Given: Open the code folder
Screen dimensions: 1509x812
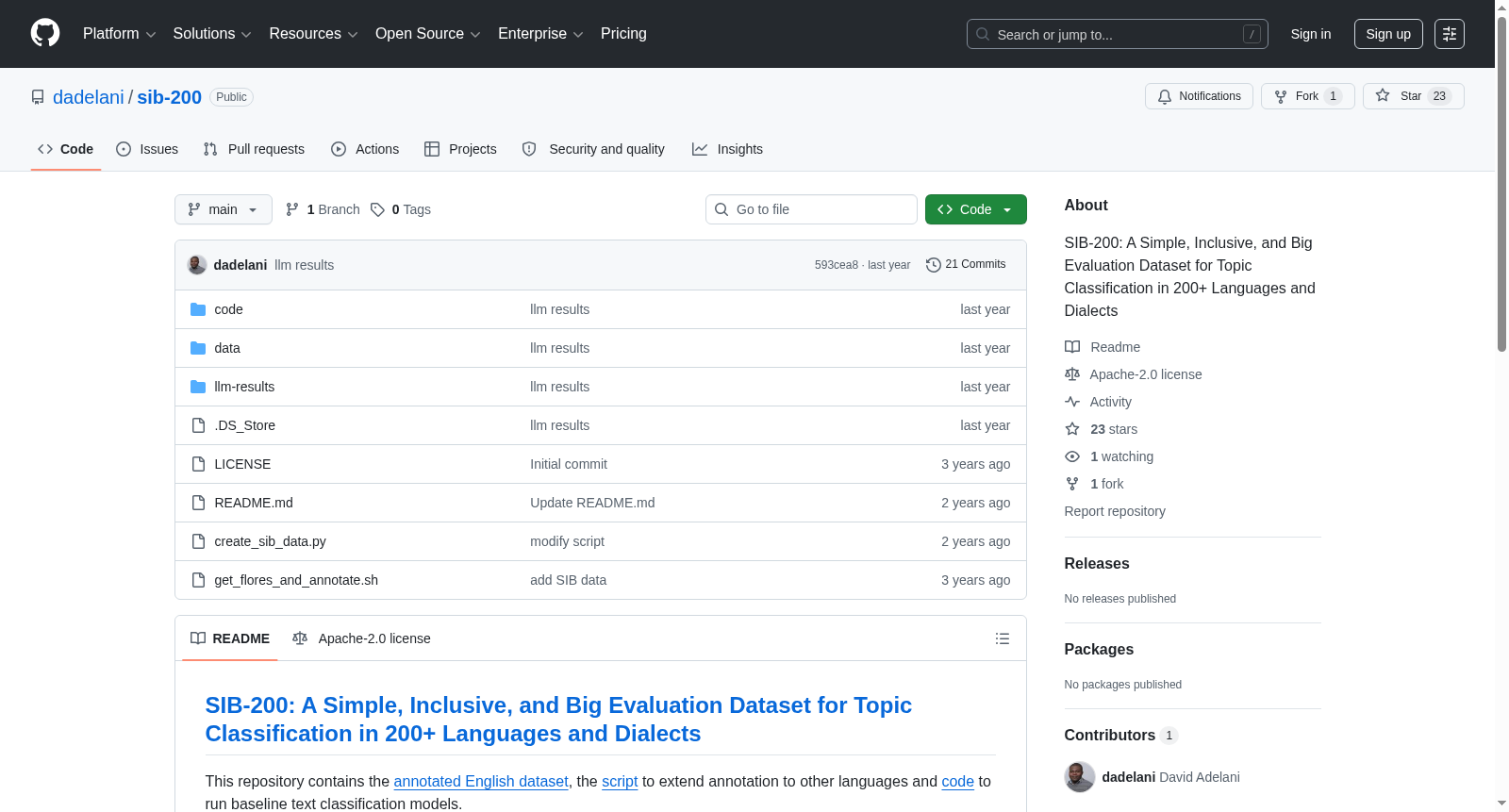Looking at the screenshot, I should [x=228, y=309].
